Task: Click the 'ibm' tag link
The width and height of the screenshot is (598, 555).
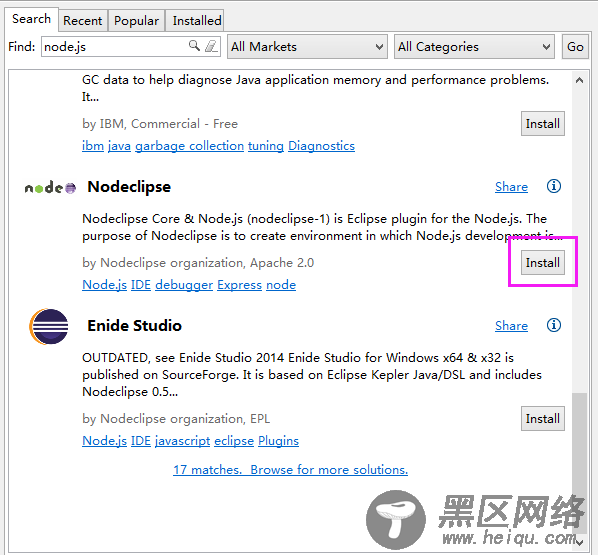Action: click(93, 146)
